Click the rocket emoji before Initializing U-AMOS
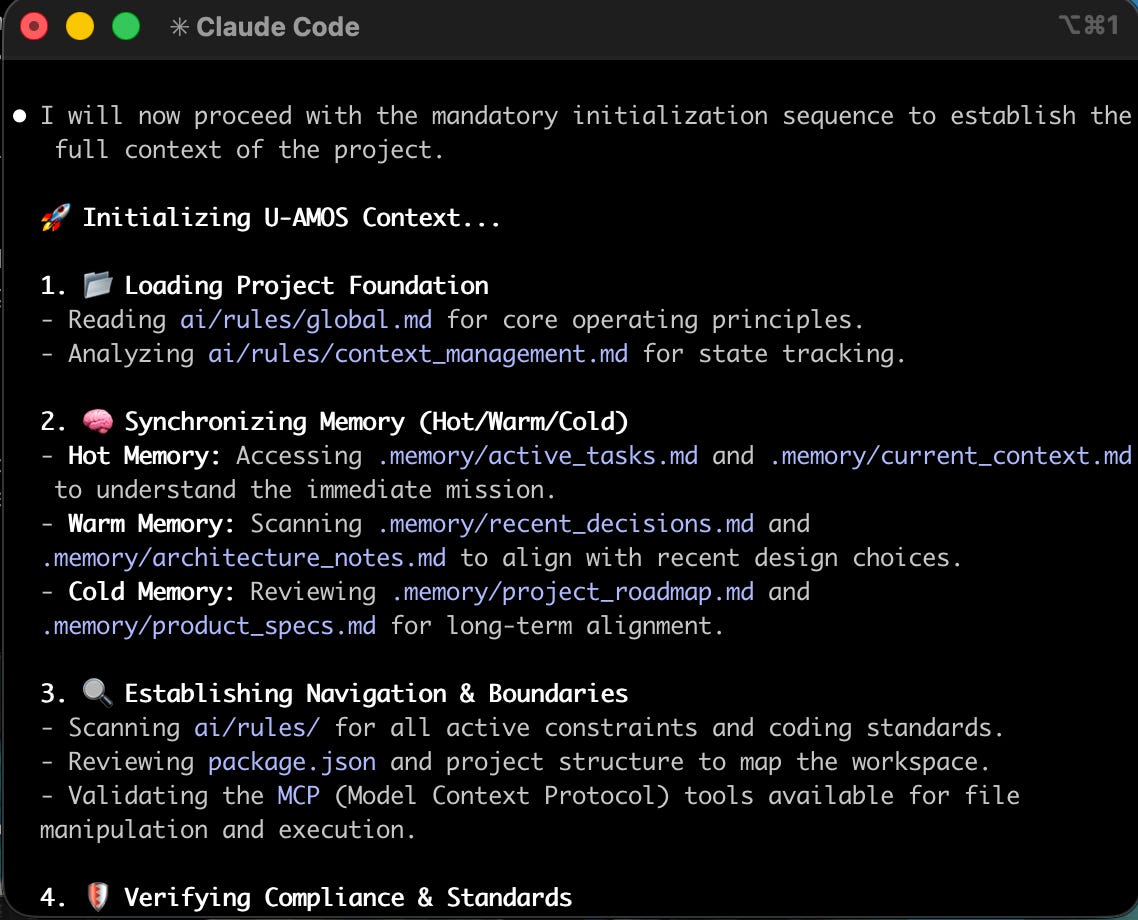The image size is (1138, 920). (56, 217)
